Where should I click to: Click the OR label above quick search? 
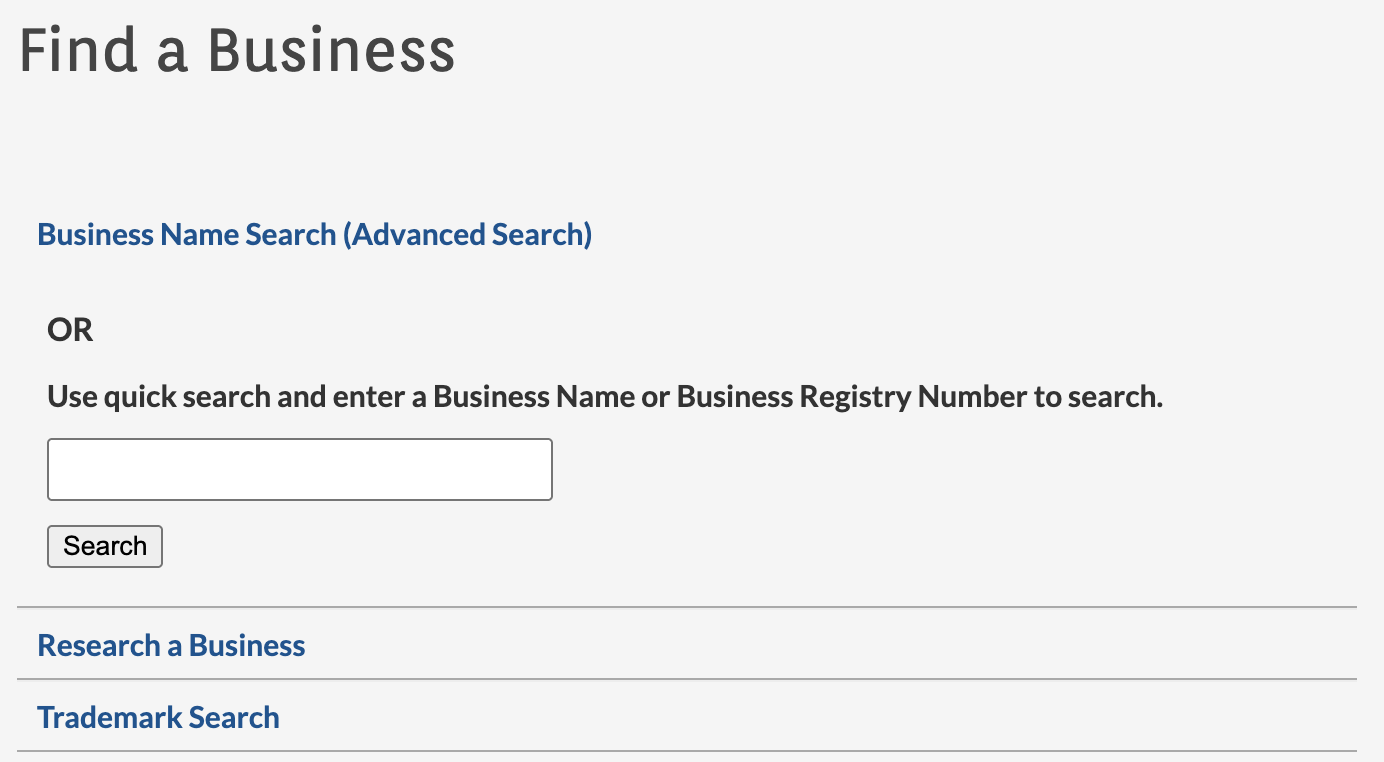[70, 330]
